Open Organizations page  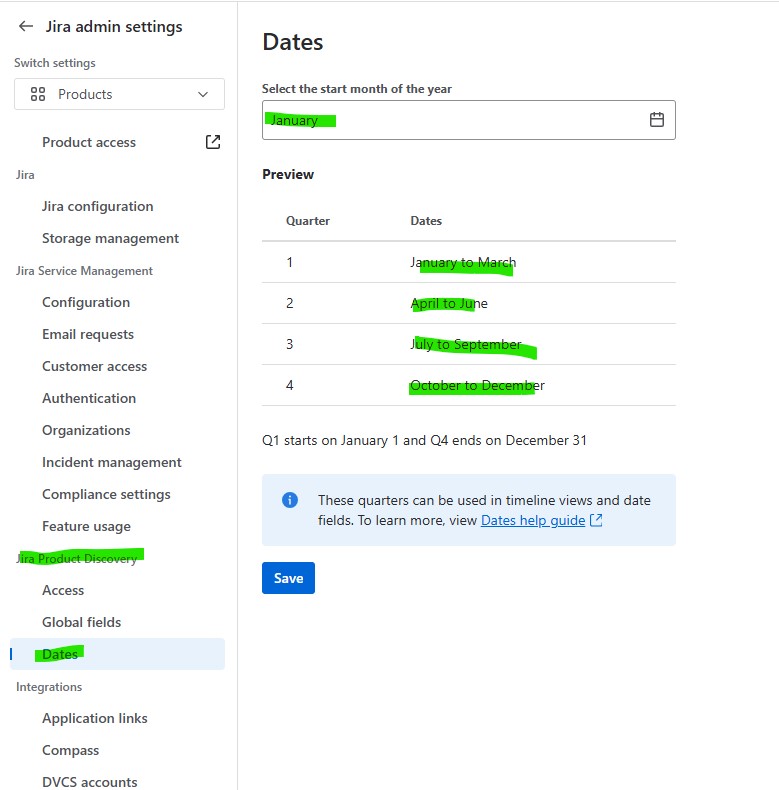coord(86,430)
